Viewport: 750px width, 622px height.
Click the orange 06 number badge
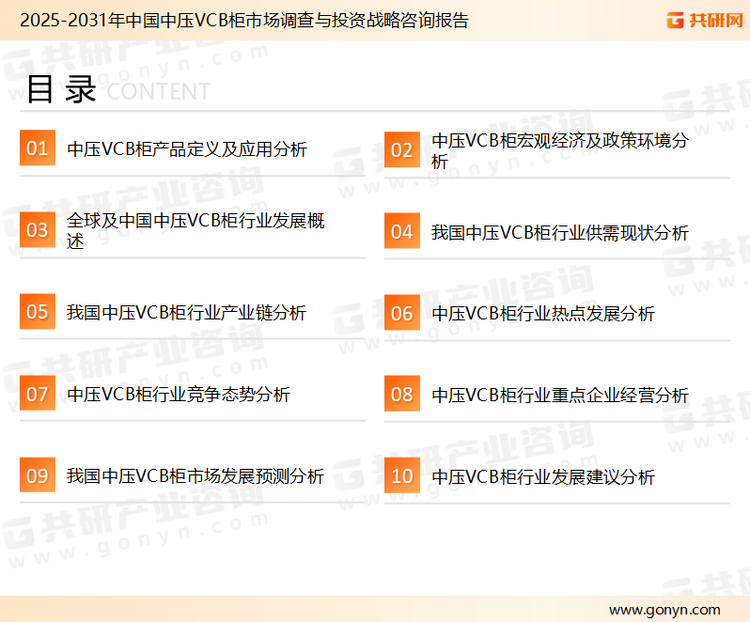(402, 313)
